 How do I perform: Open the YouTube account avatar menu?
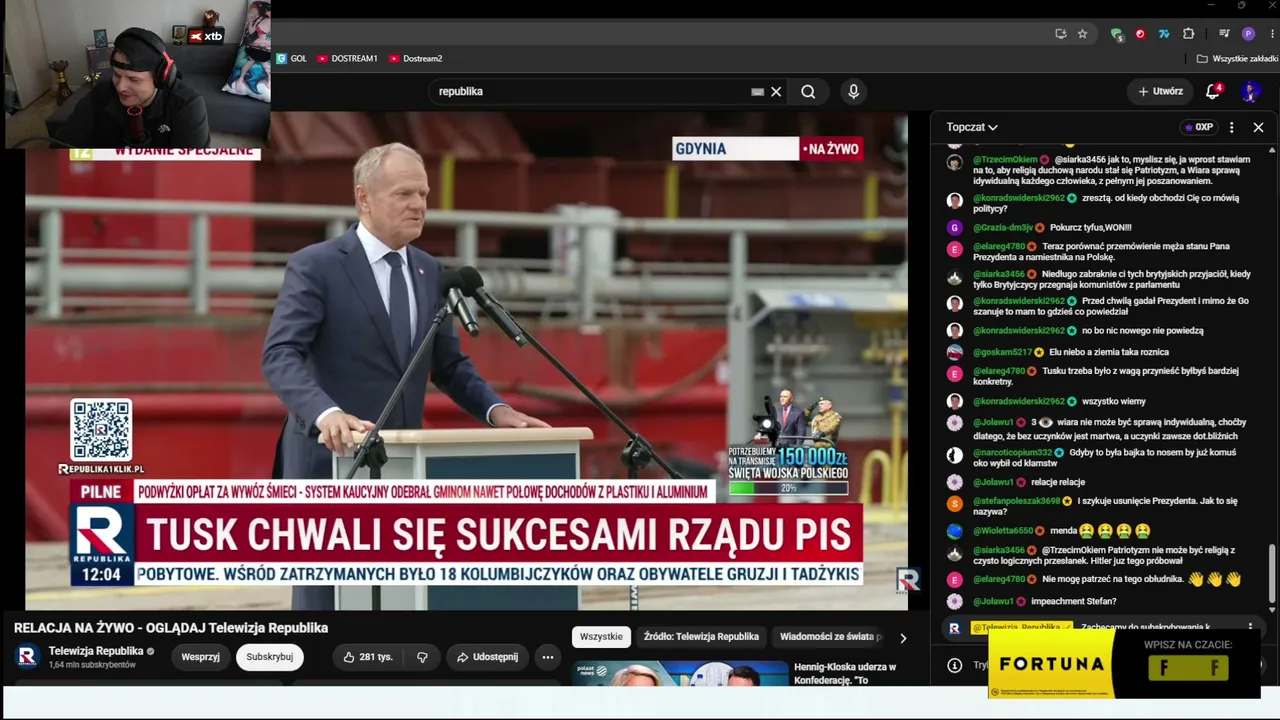1250,91
